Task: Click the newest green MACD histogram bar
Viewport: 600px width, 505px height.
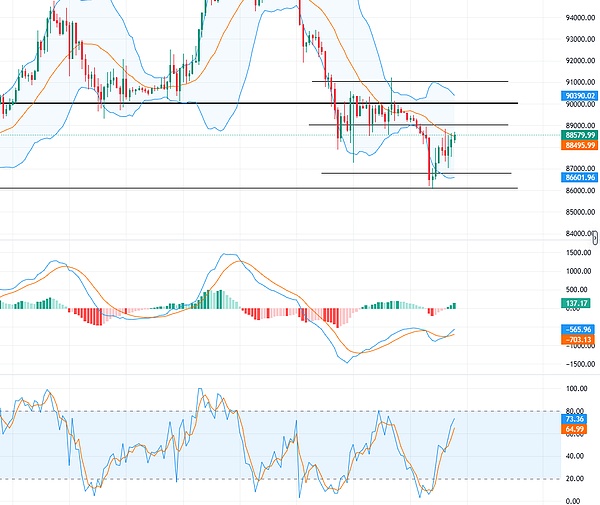Action: pos(453,305)
